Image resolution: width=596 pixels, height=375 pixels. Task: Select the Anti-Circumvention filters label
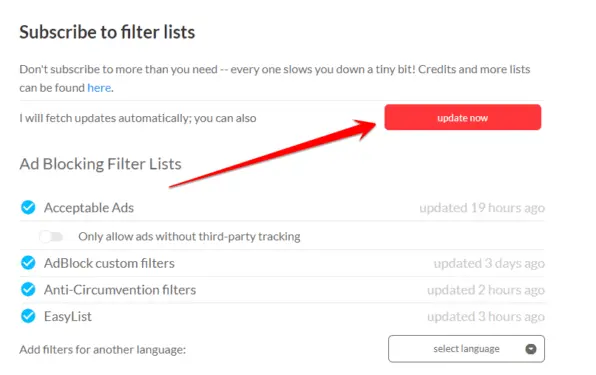120,290
